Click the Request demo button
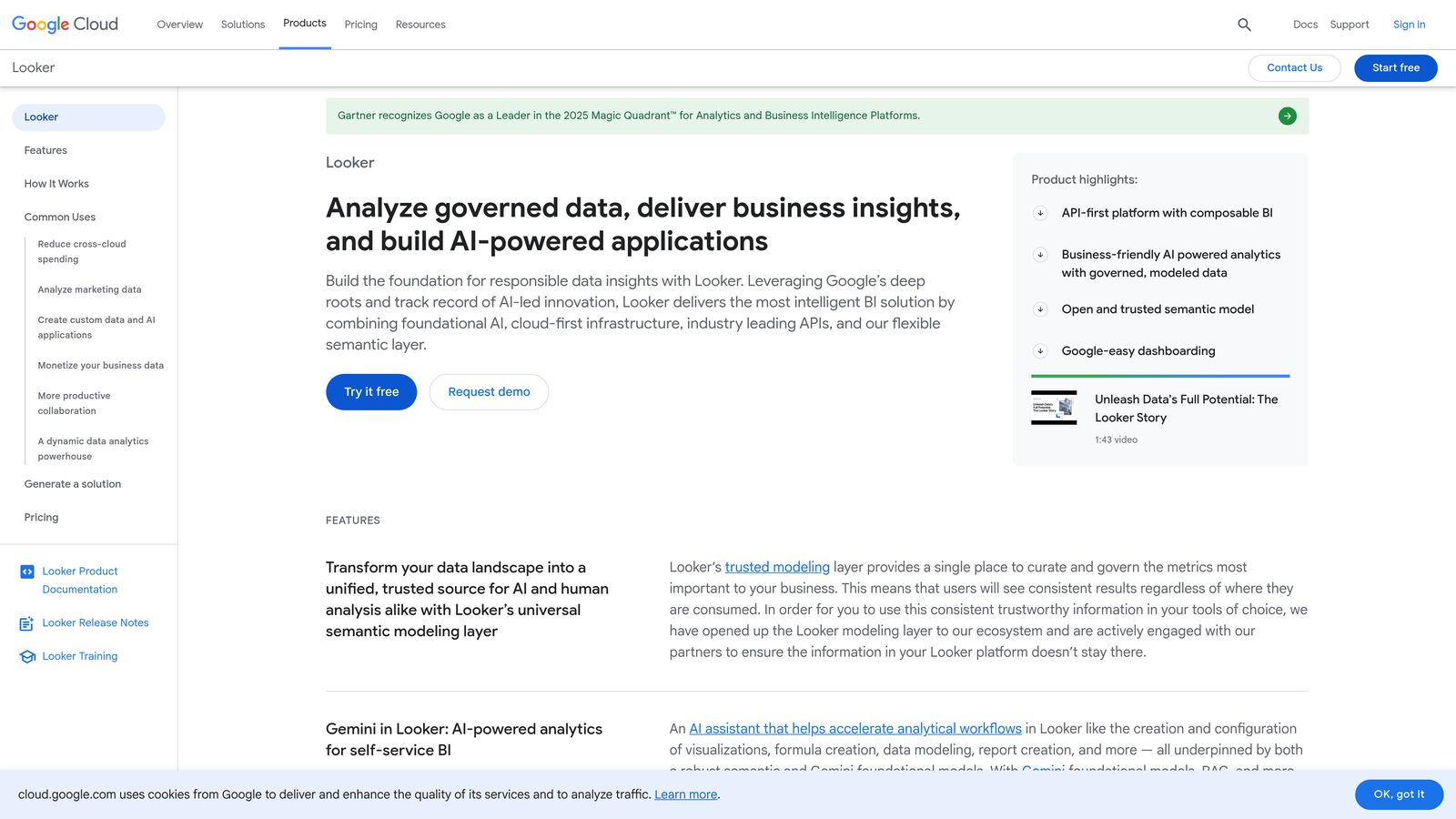The image size is (1456, 819). click(x=489, y=392)
